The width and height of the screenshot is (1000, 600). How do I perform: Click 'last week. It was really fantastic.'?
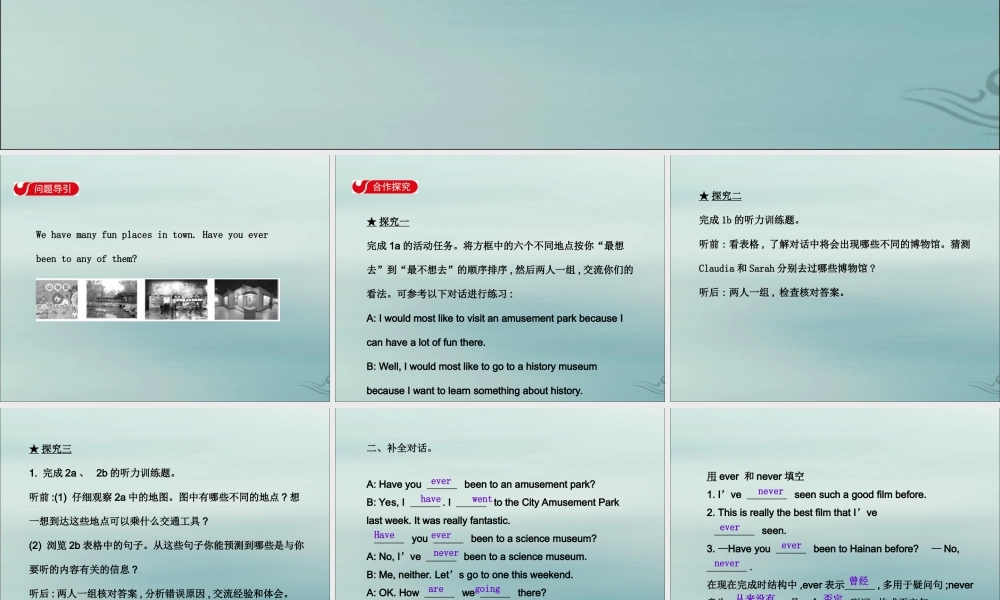tap(438, 520)
